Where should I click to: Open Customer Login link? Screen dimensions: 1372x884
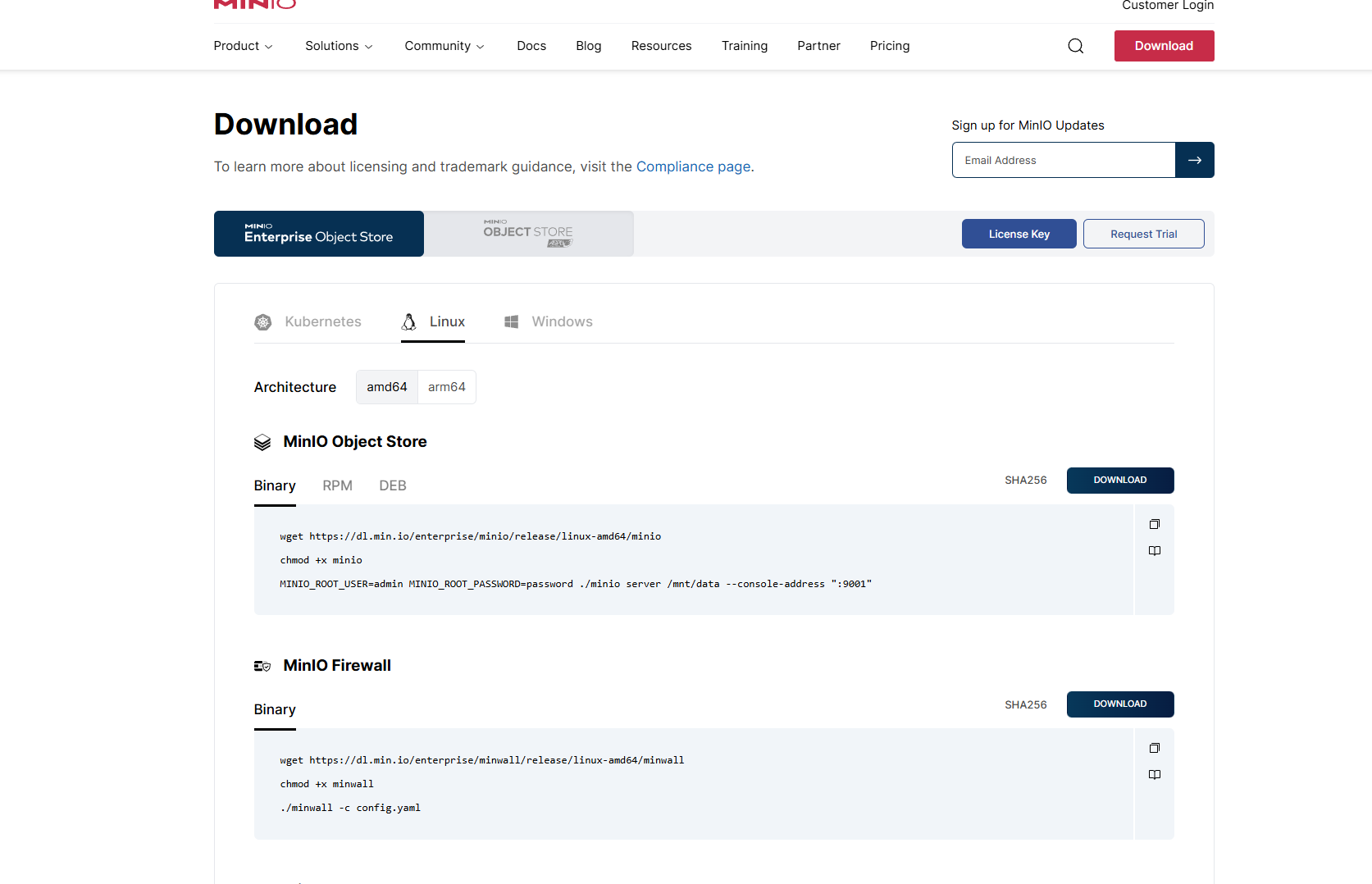tap(1168, 6)
